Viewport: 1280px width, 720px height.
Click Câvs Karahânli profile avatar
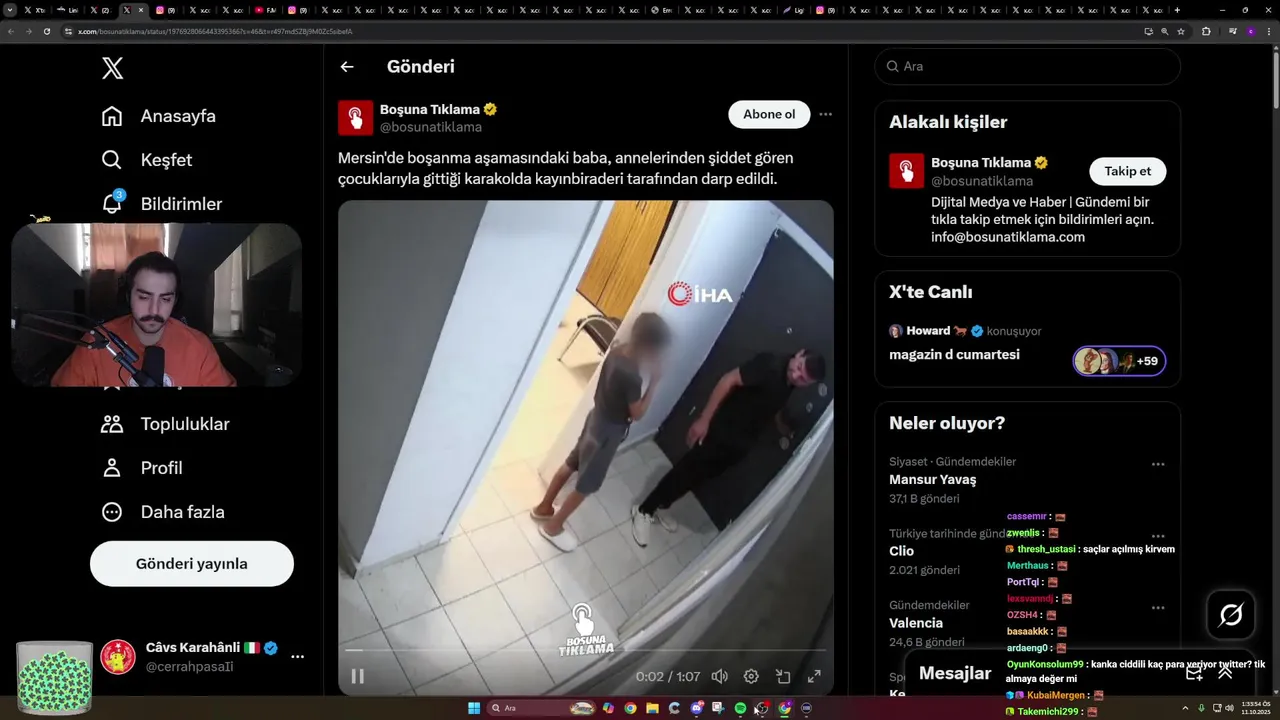(118, 657)
